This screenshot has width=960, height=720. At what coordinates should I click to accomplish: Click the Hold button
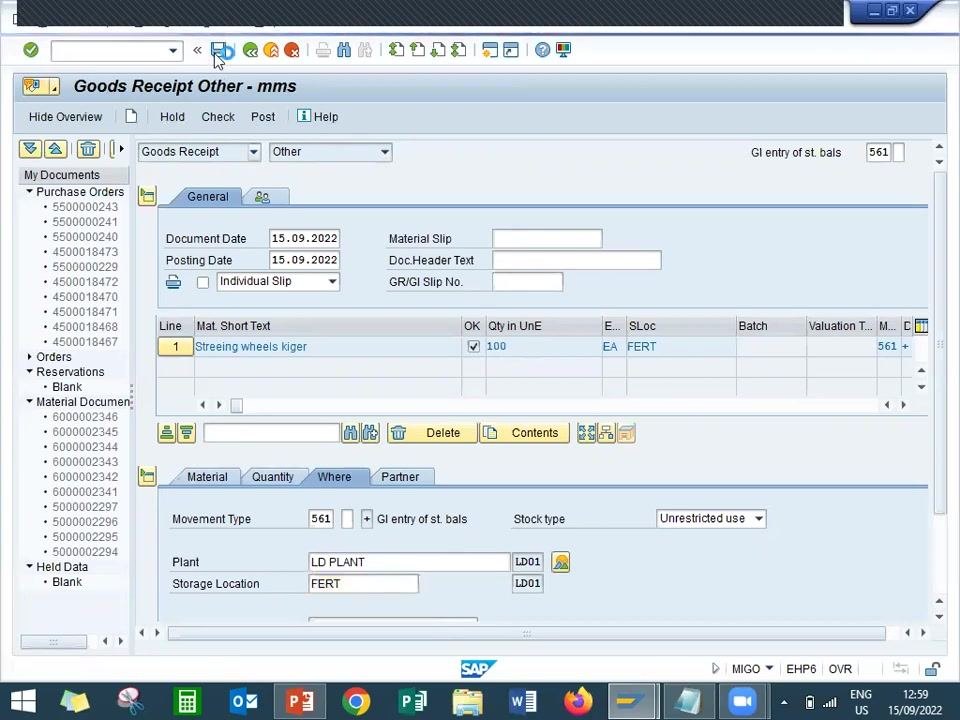[x=172, y=117]
